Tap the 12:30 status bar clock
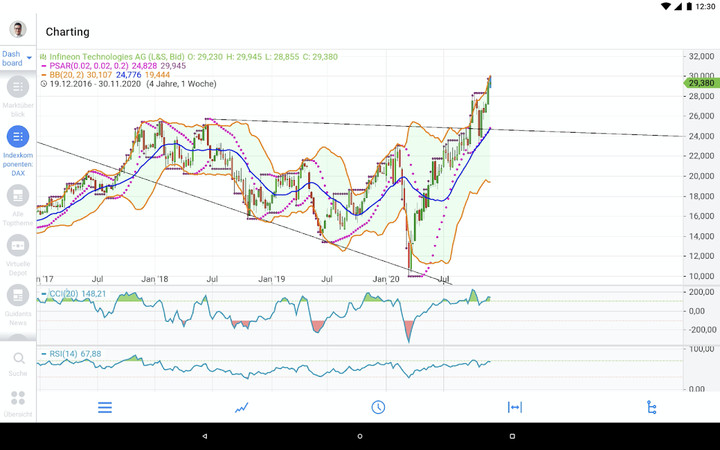This screenshot has height=450, width=720. 705,6
